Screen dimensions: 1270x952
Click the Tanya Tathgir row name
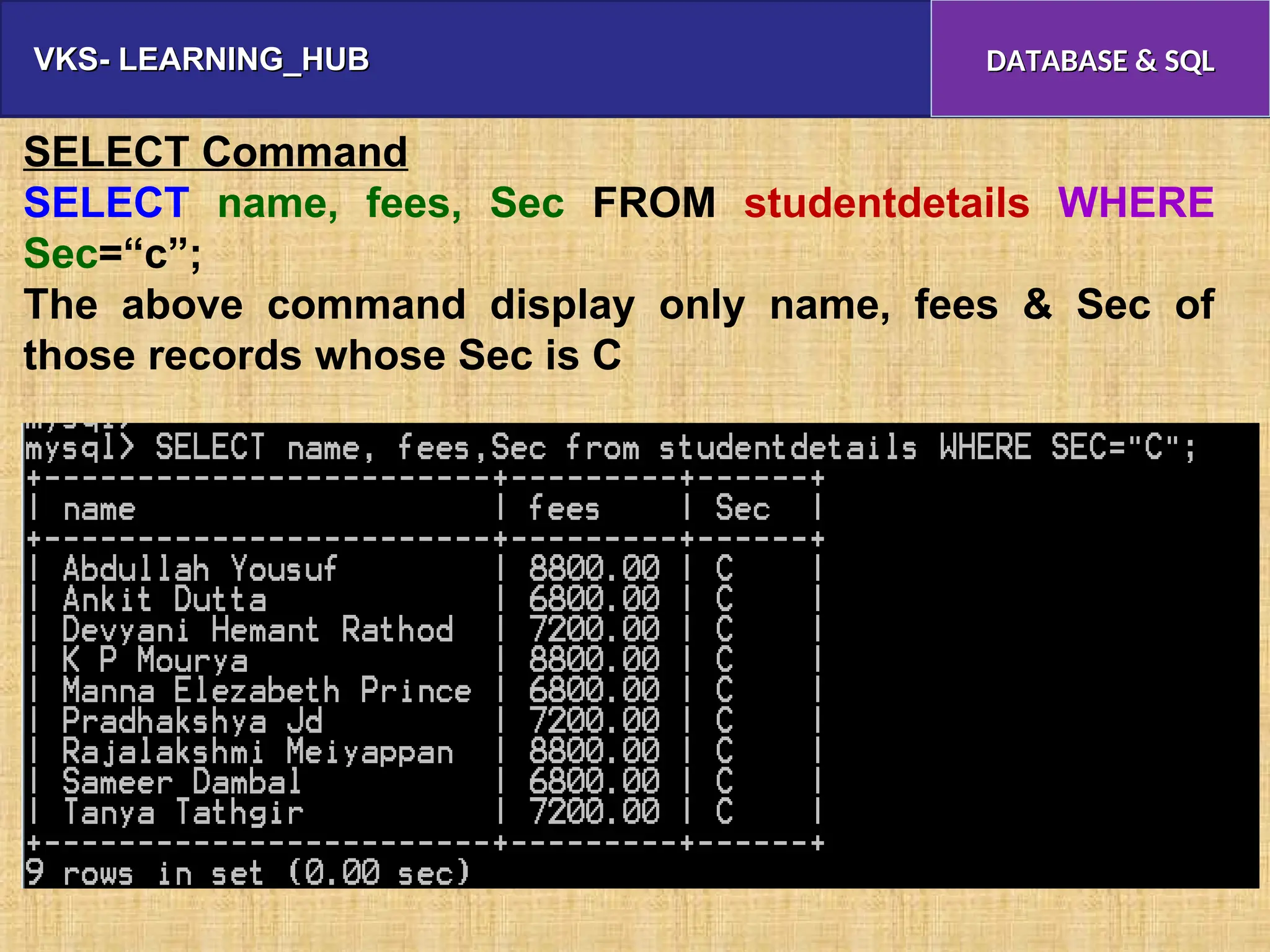(184, 813)
